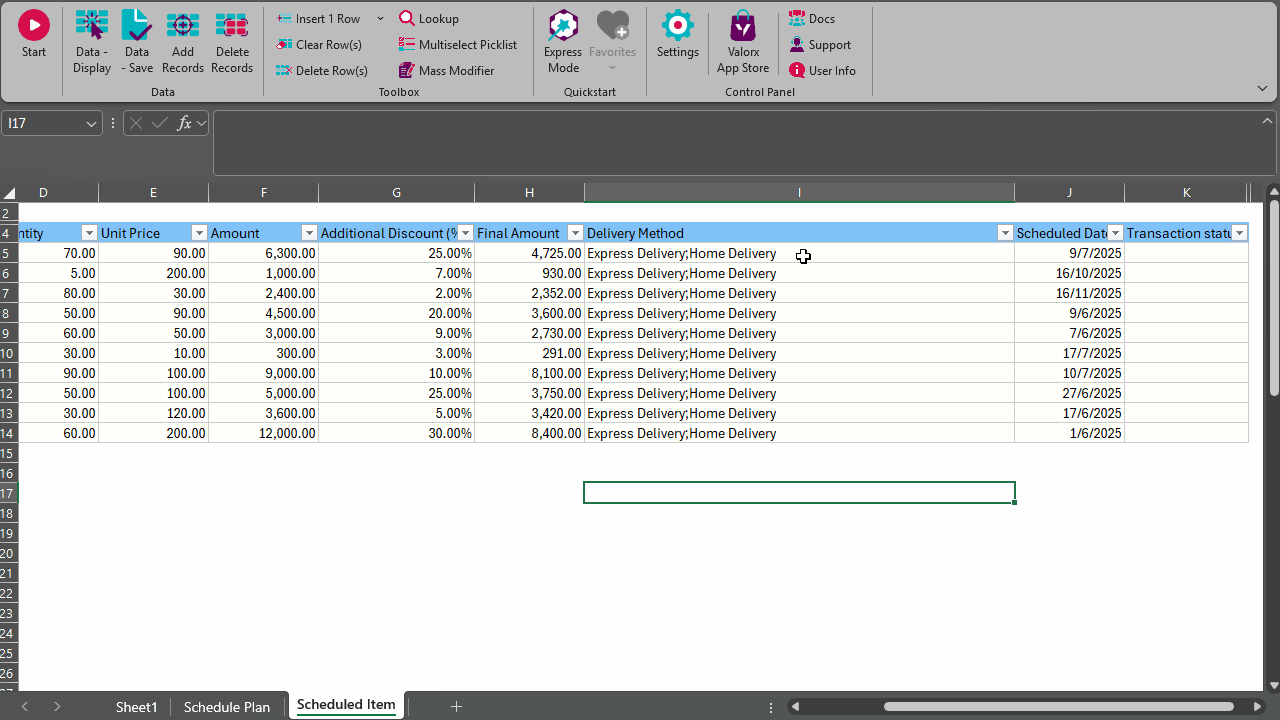
Task: Click the Data - Display icon
Action: coord(92,26)
